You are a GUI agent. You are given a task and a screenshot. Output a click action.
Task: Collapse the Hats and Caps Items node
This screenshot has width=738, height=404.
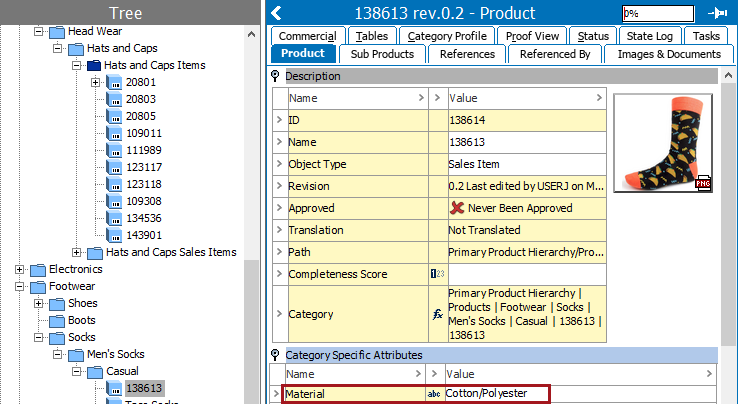tap(76, 65)
